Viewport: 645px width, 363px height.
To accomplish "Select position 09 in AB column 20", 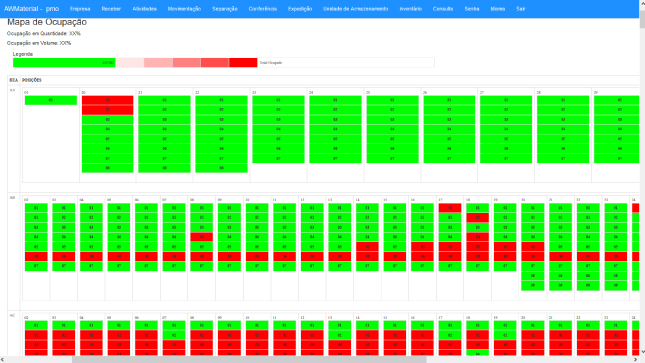I will tap(532, 286).
